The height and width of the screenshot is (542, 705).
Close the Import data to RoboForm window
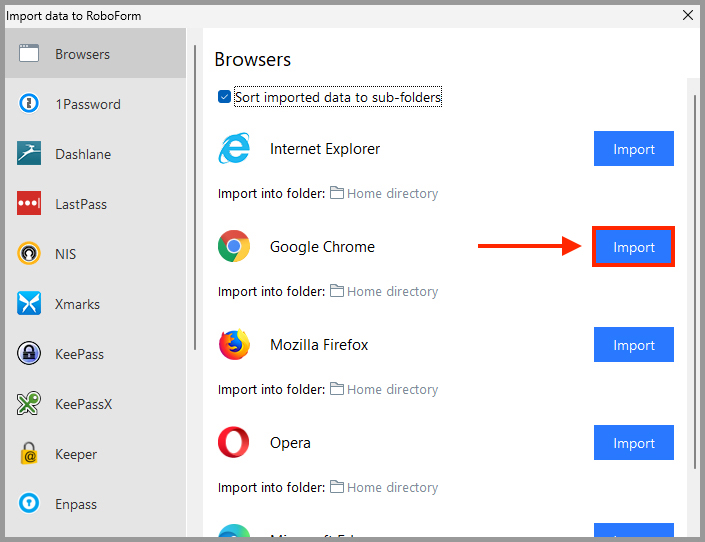coord(687,15)
